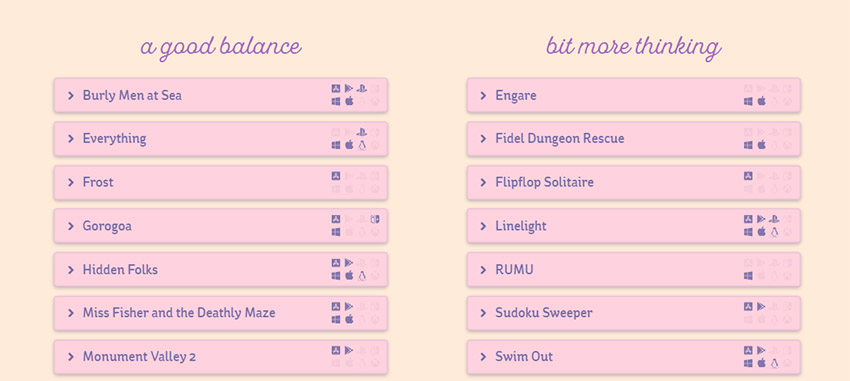Click the Windows icon on the RUMU row
The width and height of the screenshot is (850, 381).
click(x=748, y=275)
